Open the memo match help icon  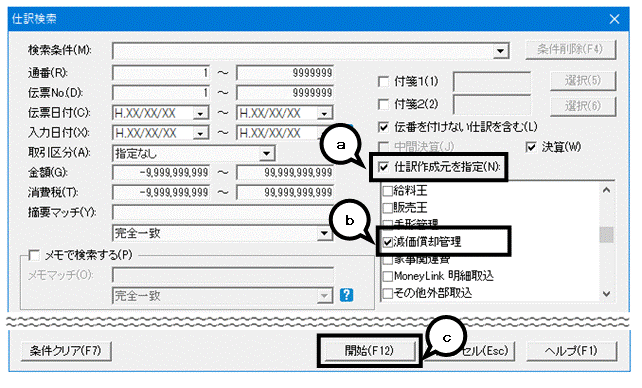(346, 295)
